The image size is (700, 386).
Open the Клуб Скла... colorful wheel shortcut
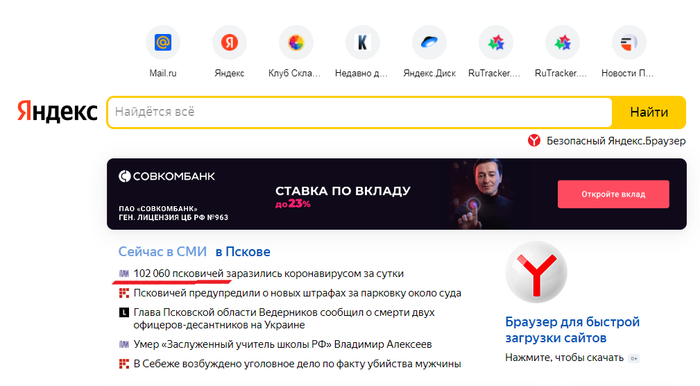pos(296,43)
